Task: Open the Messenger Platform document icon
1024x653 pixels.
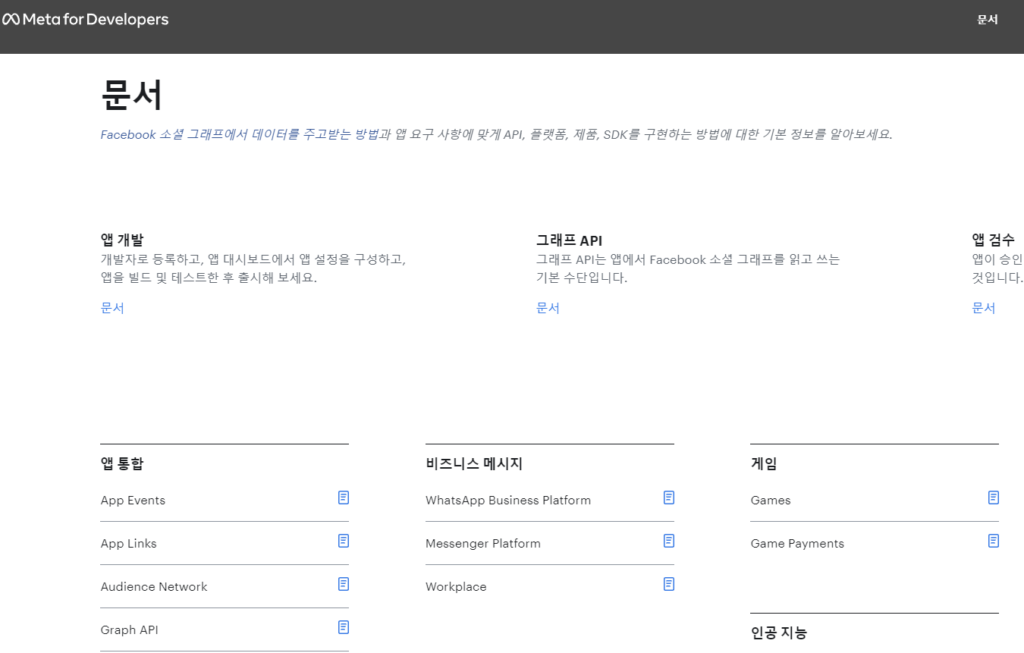Action: click(x=669, y=541)
